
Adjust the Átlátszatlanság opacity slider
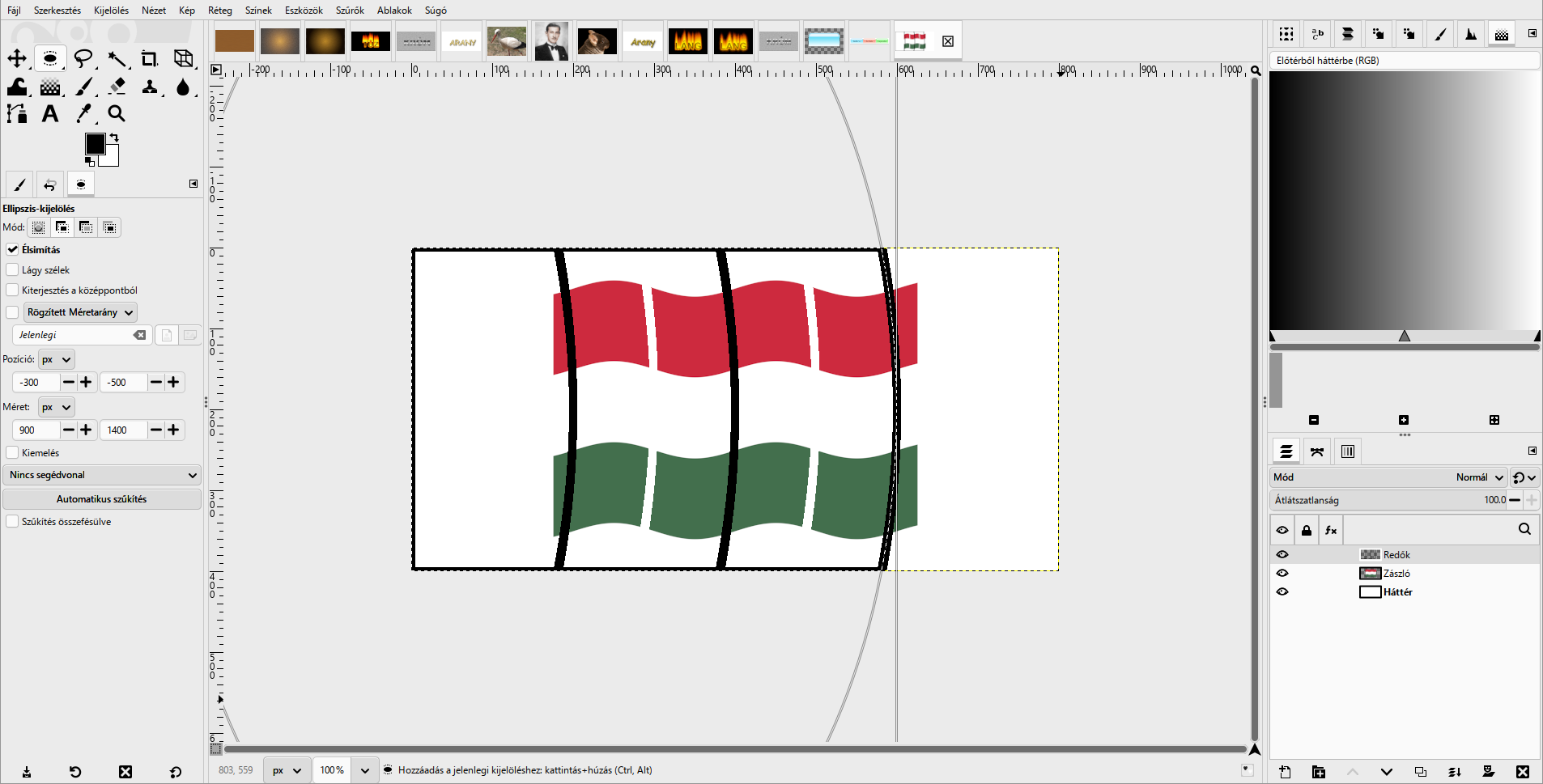point(1388,500)
